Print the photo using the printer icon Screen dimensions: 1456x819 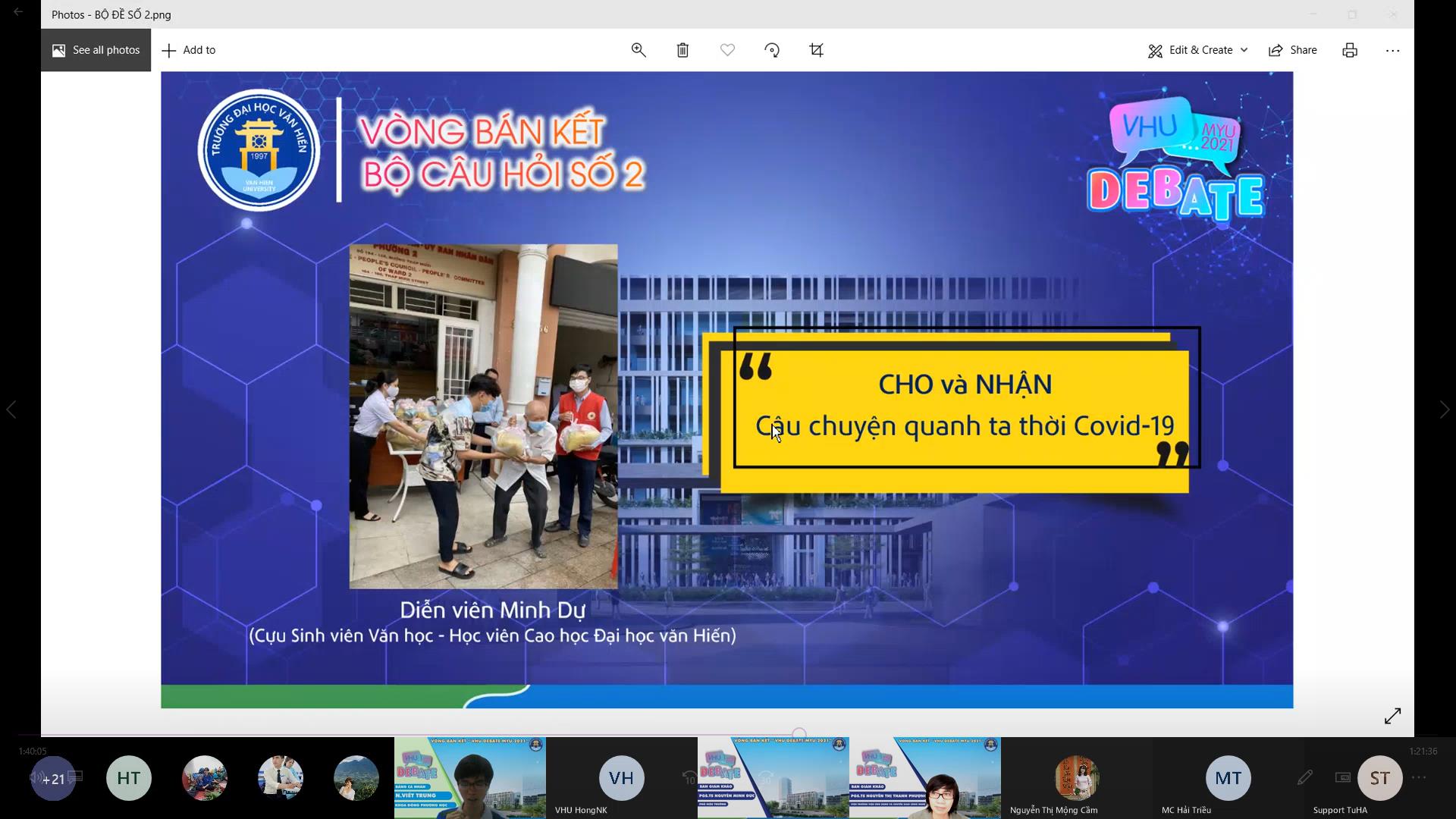(x=1350, y=50)
